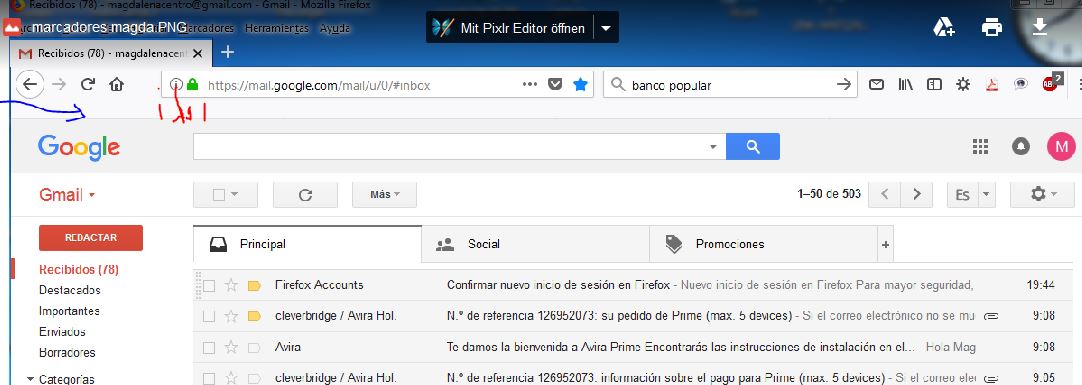Open Adblock Plus extension icon
This screenshot has height=385, width=1082.
[1050, 83]
